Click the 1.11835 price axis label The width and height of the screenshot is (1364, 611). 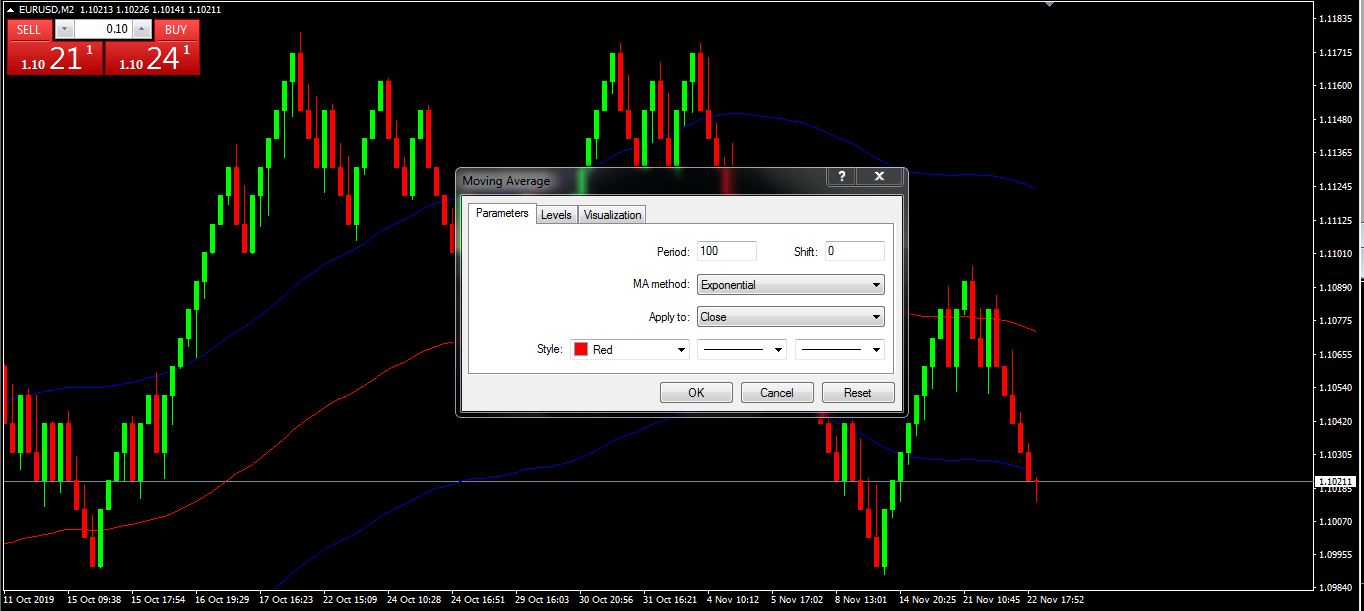pyautogui.click(x=1336, y=19)
